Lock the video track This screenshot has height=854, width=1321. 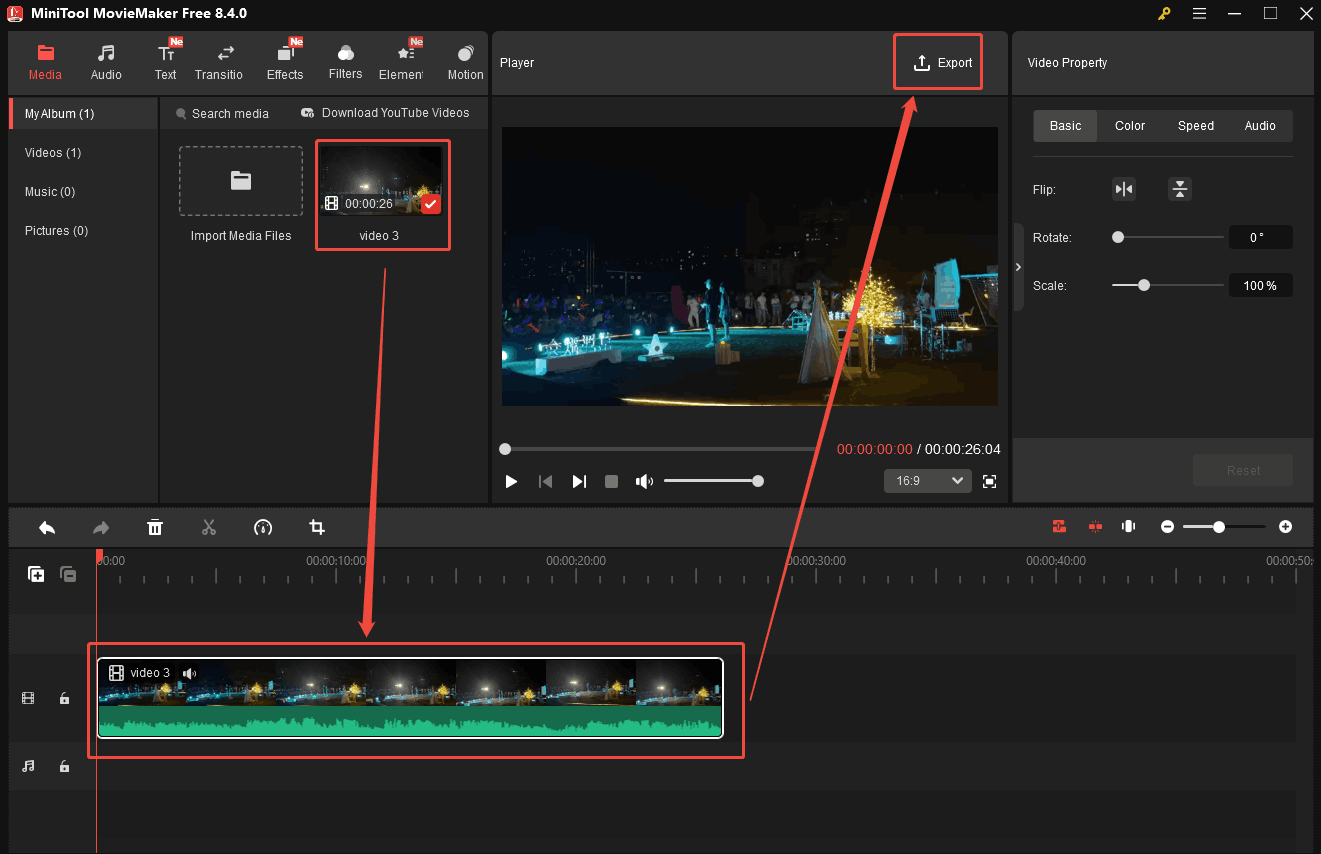coord(64,698)
